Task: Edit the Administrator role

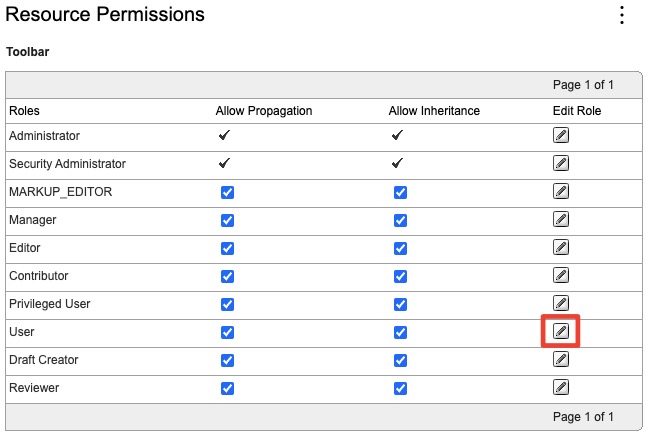Action: 561,135
